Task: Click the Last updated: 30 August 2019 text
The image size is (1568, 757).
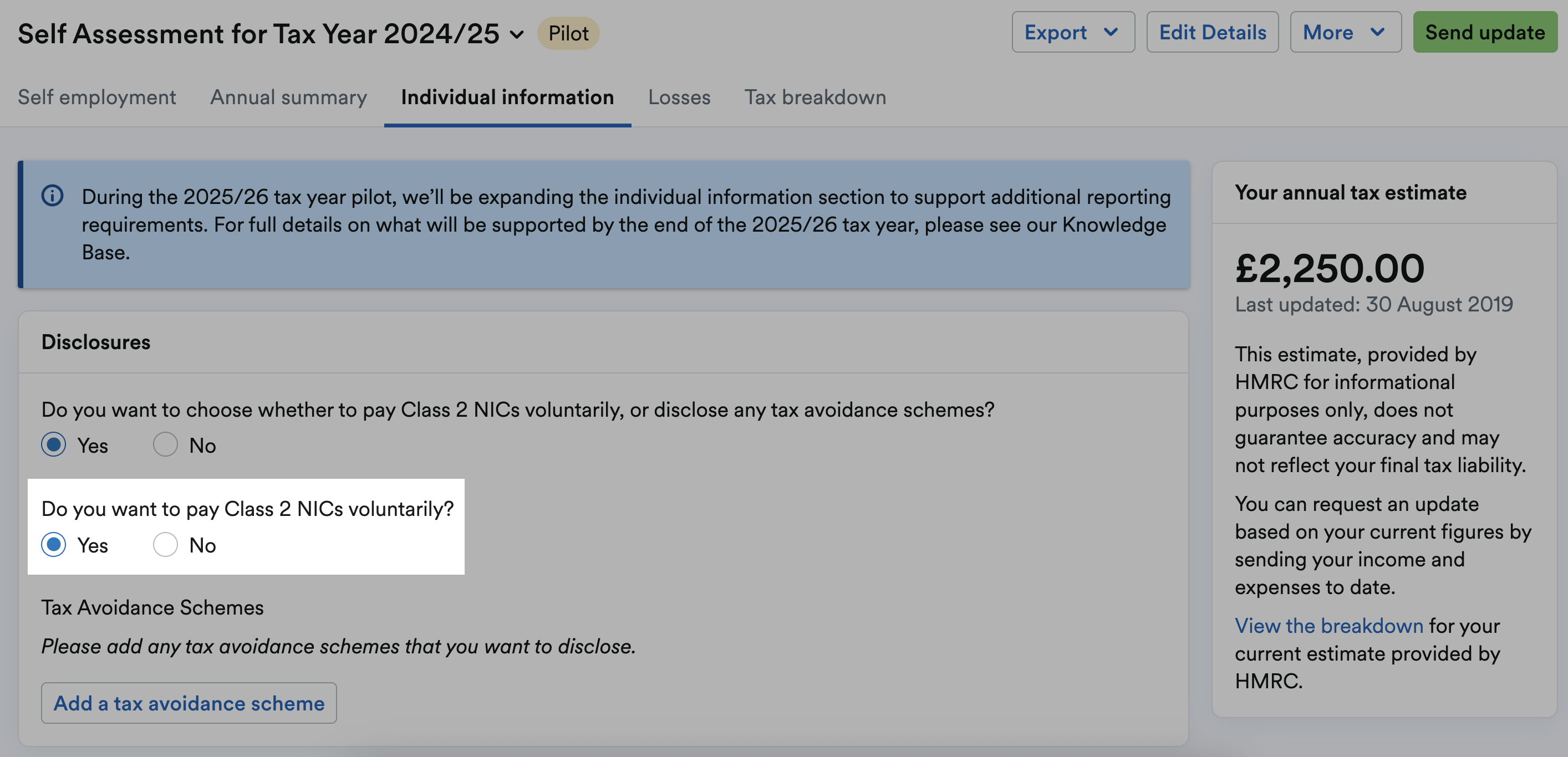Action: point(1374,304)
